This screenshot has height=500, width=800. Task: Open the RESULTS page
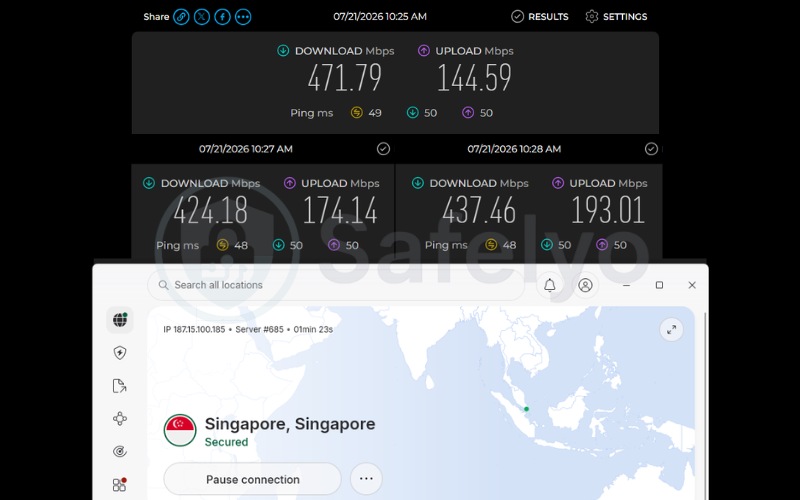tap(540, 17)
